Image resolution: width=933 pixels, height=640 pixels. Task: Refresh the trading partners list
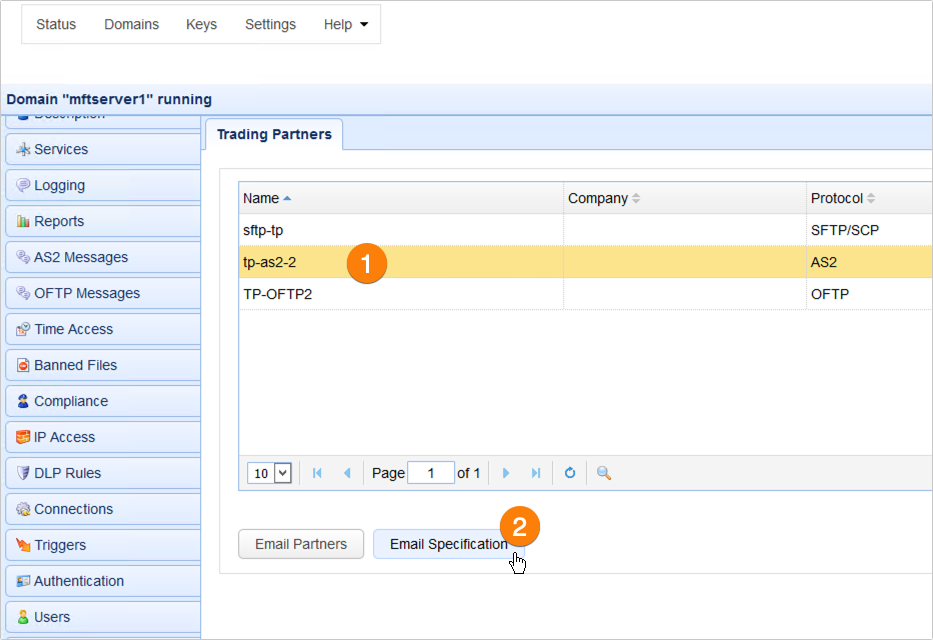pos(569,473)
